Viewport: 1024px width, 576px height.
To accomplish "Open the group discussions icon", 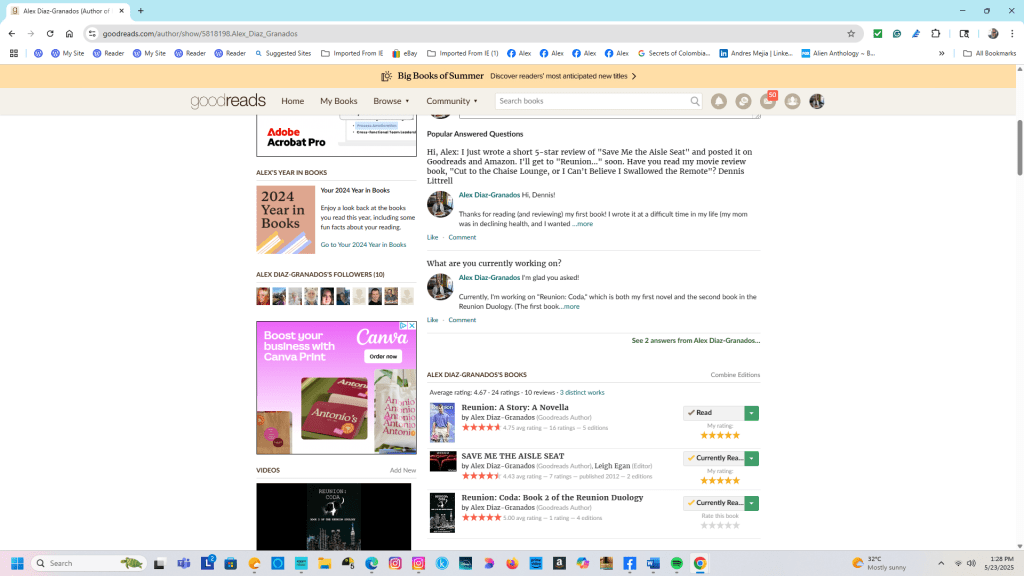I will tap(743, 101).
